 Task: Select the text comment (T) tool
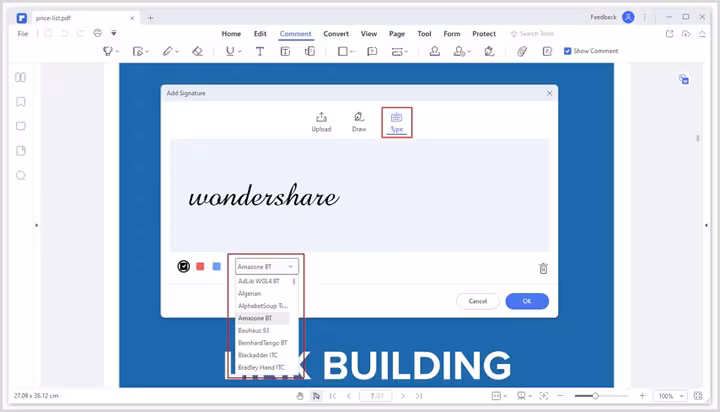260,51
